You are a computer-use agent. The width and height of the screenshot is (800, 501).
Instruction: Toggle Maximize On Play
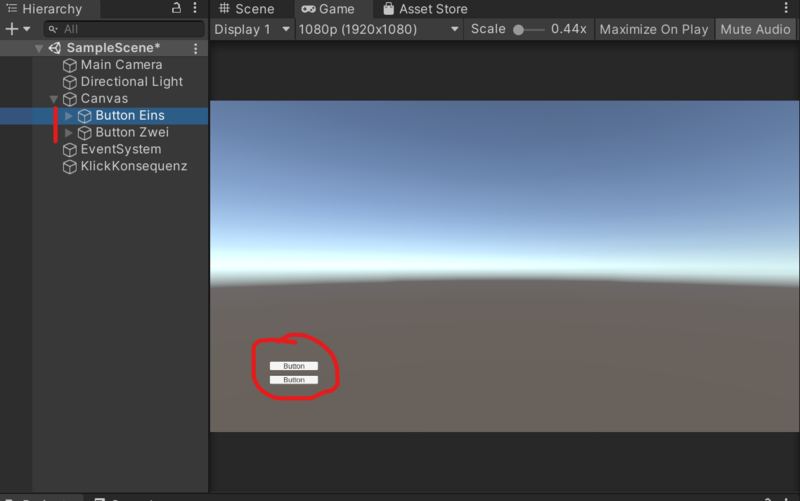coord(654,29)
